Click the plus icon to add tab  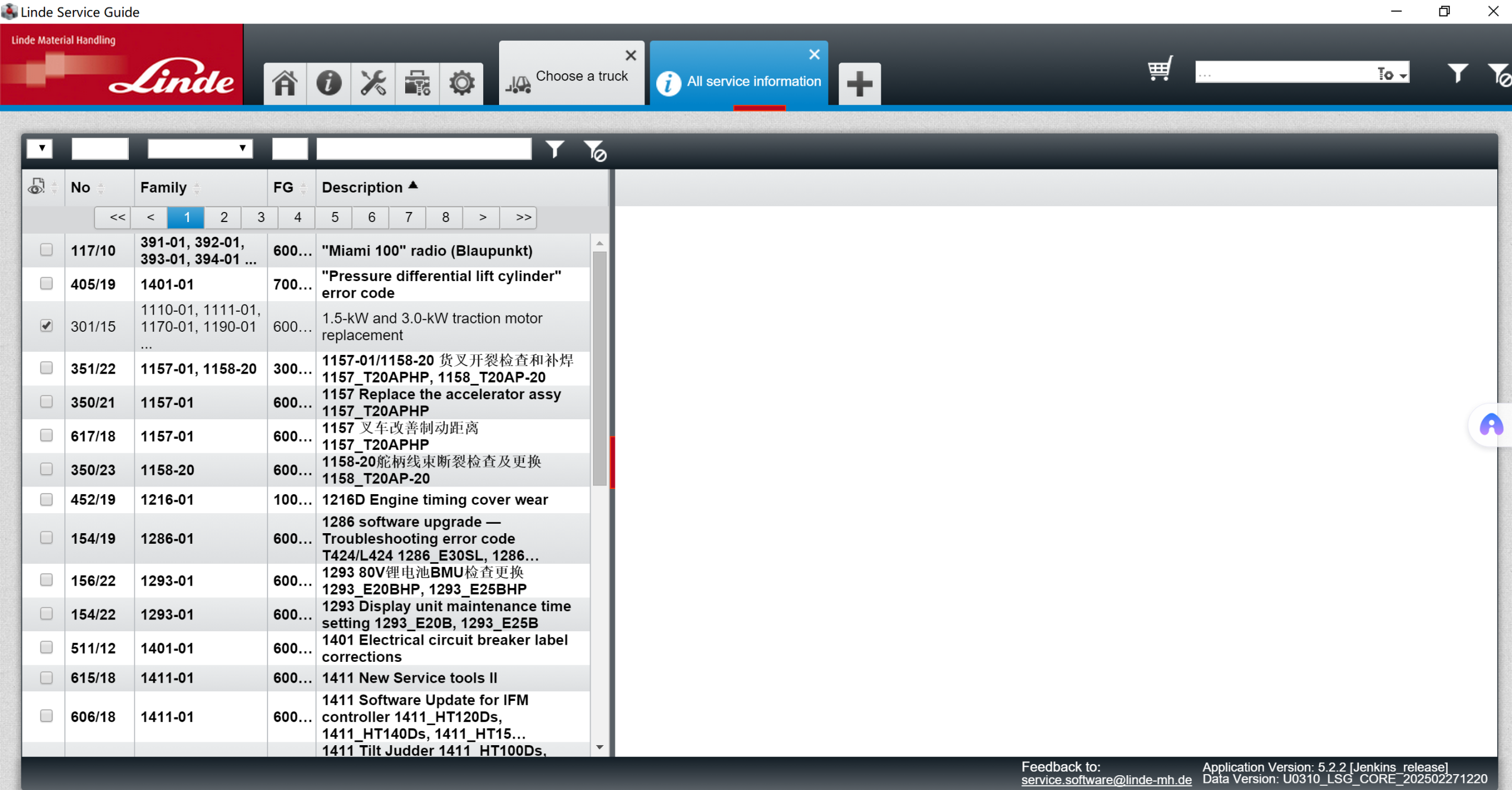tap(859, 83)
